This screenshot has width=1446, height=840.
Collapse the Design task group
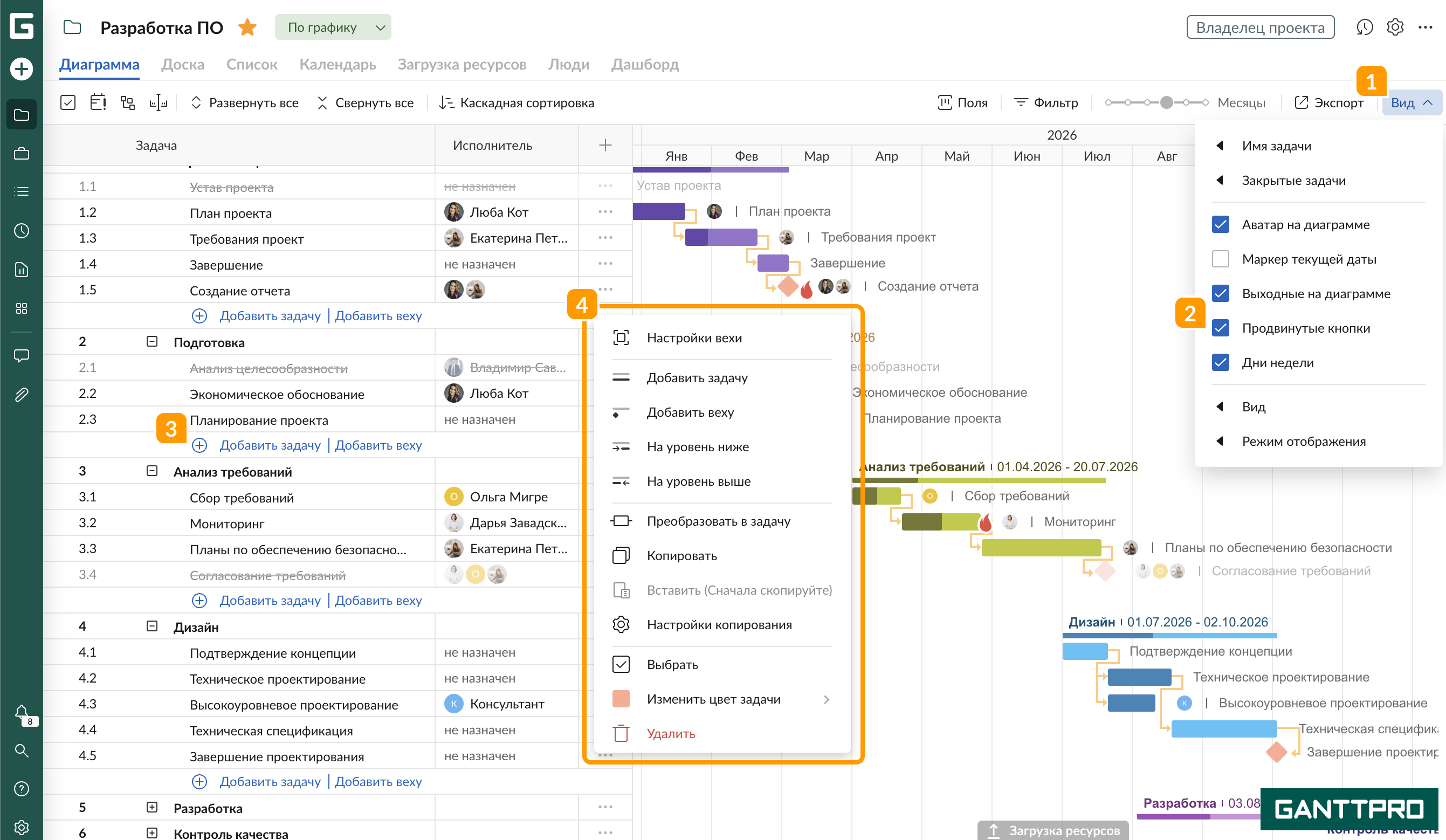click(152, 626)
